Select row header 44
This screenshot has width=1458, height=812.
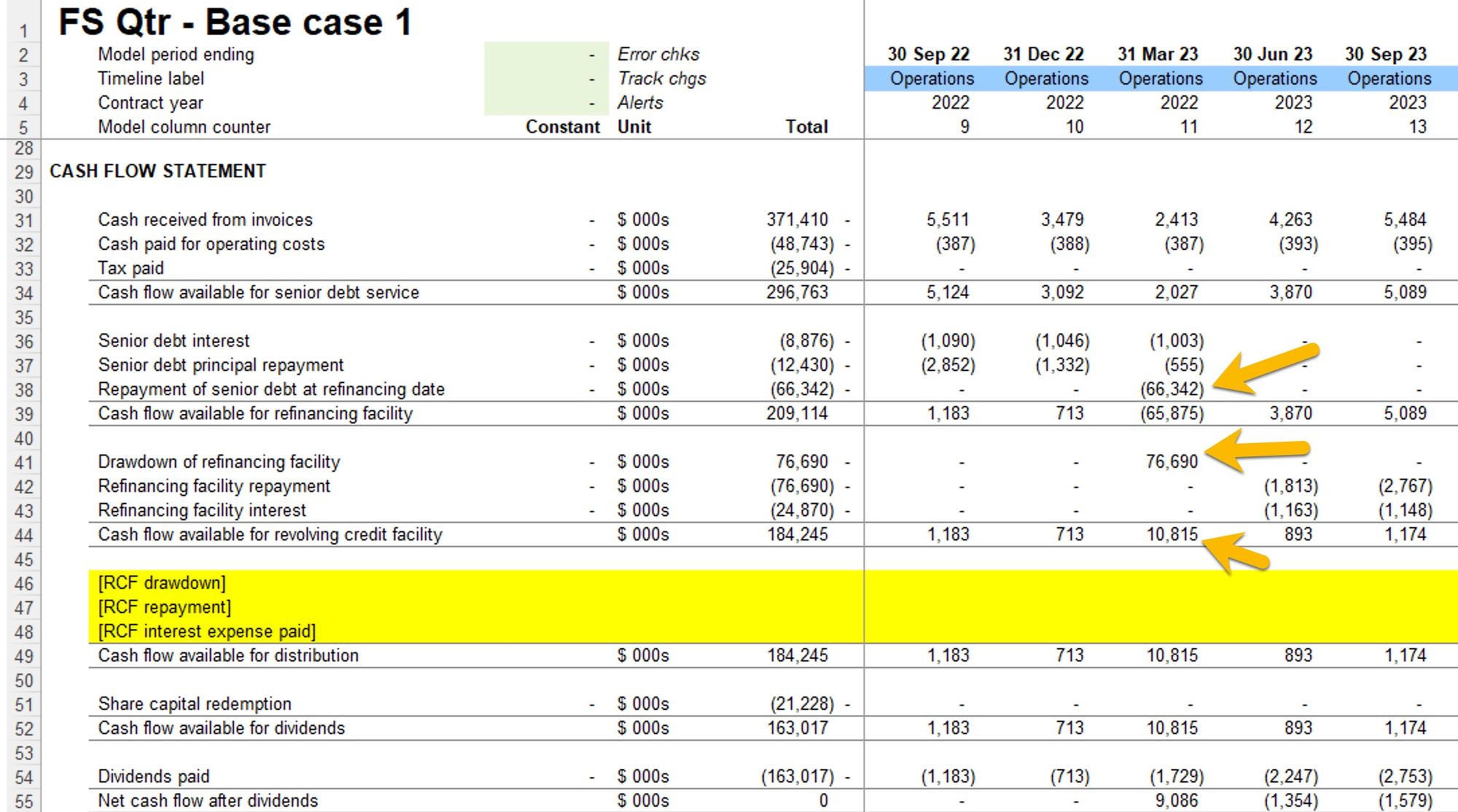[23, 535]
